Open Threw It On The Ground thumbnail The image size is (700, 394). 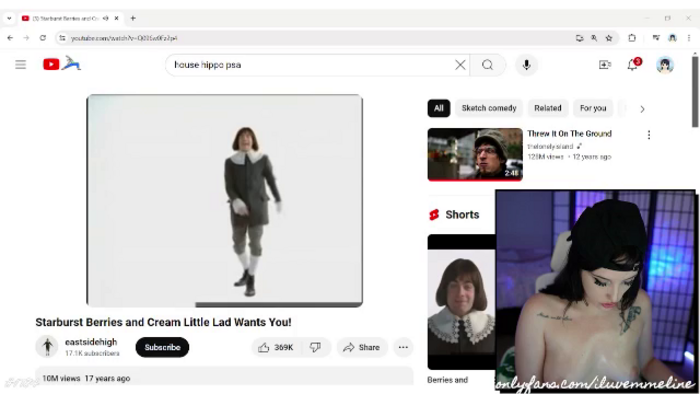pos(475,154)
